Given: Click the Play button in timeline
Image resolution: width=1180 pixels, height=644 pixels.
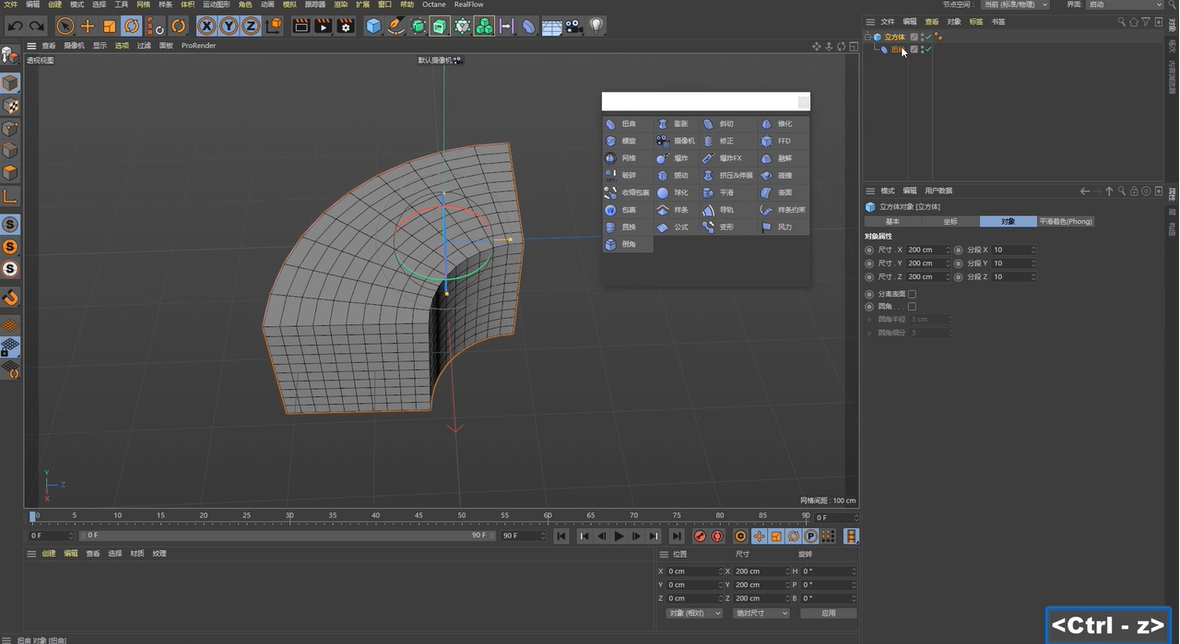Looking at the screenshot, I should tap(619, 536).
